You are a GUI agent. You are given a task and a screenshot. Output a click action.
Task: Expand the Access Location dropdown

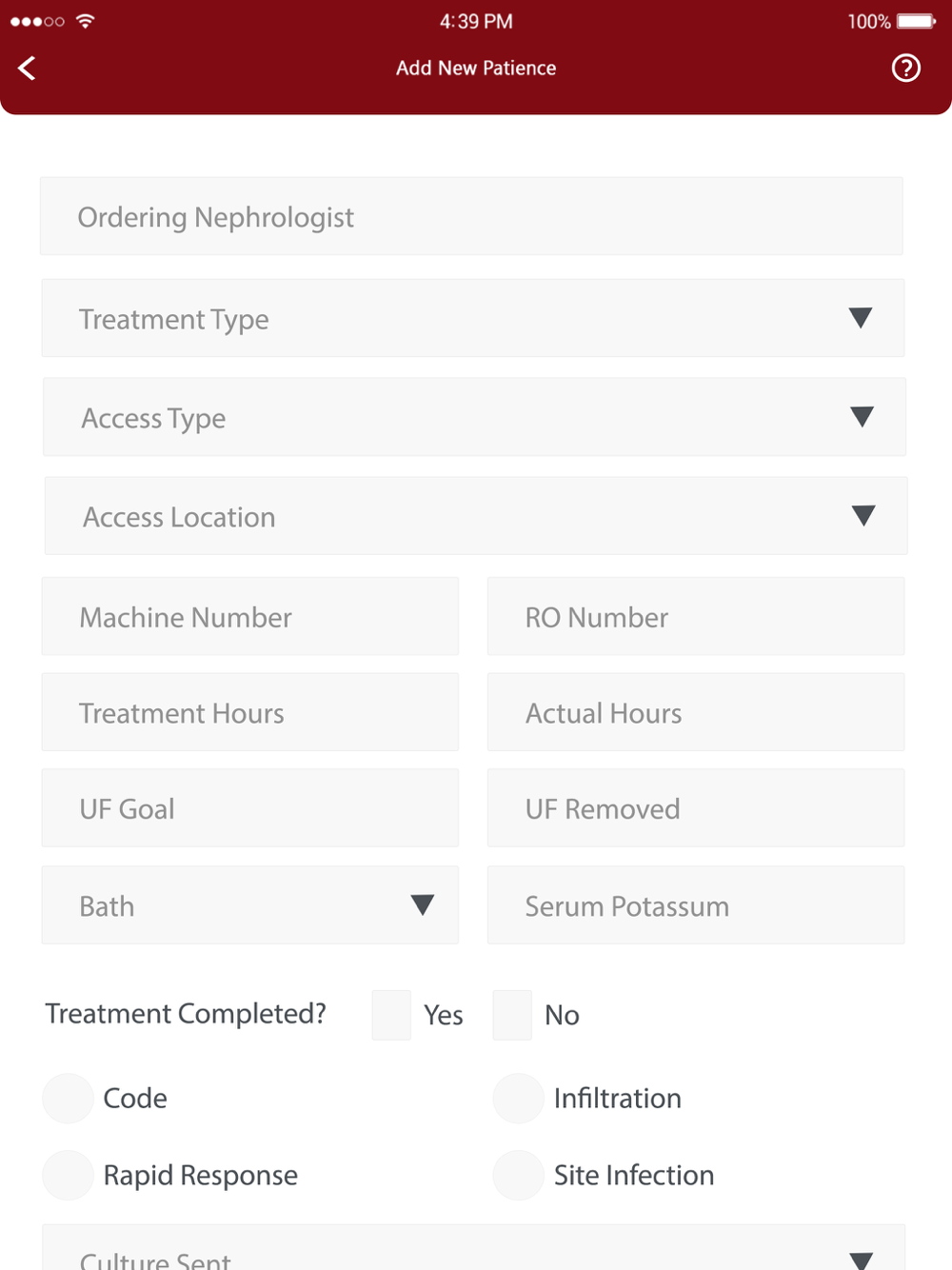[x=476, y=516]
